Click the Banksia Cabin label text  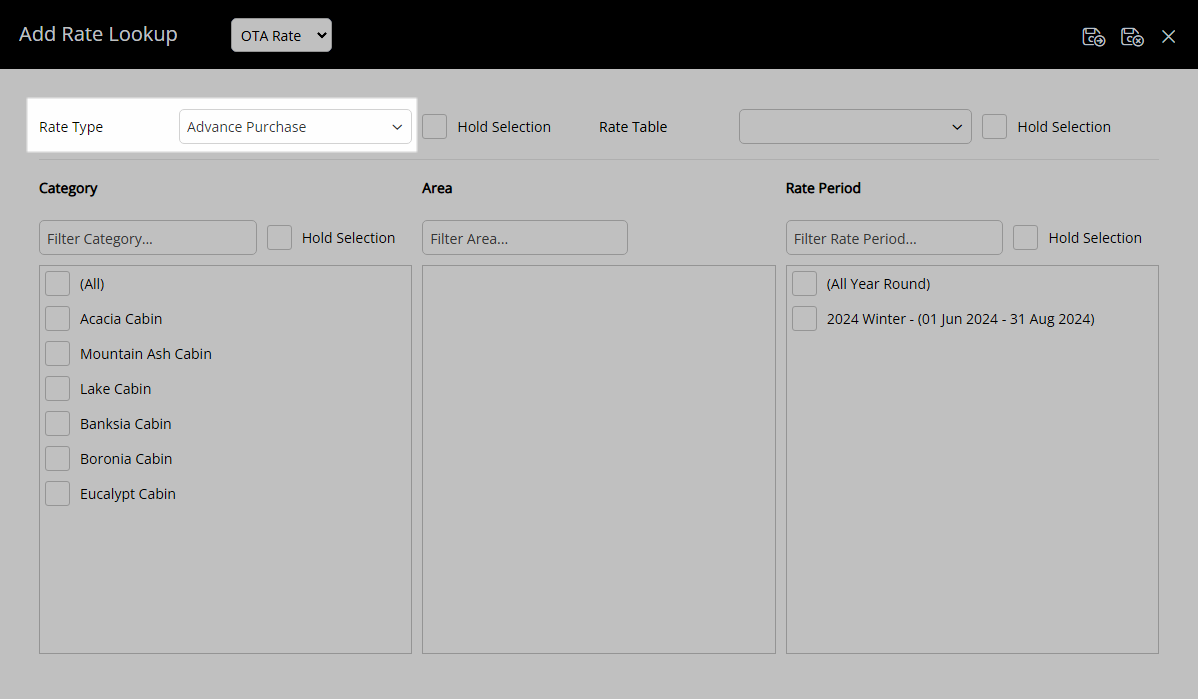125,424
